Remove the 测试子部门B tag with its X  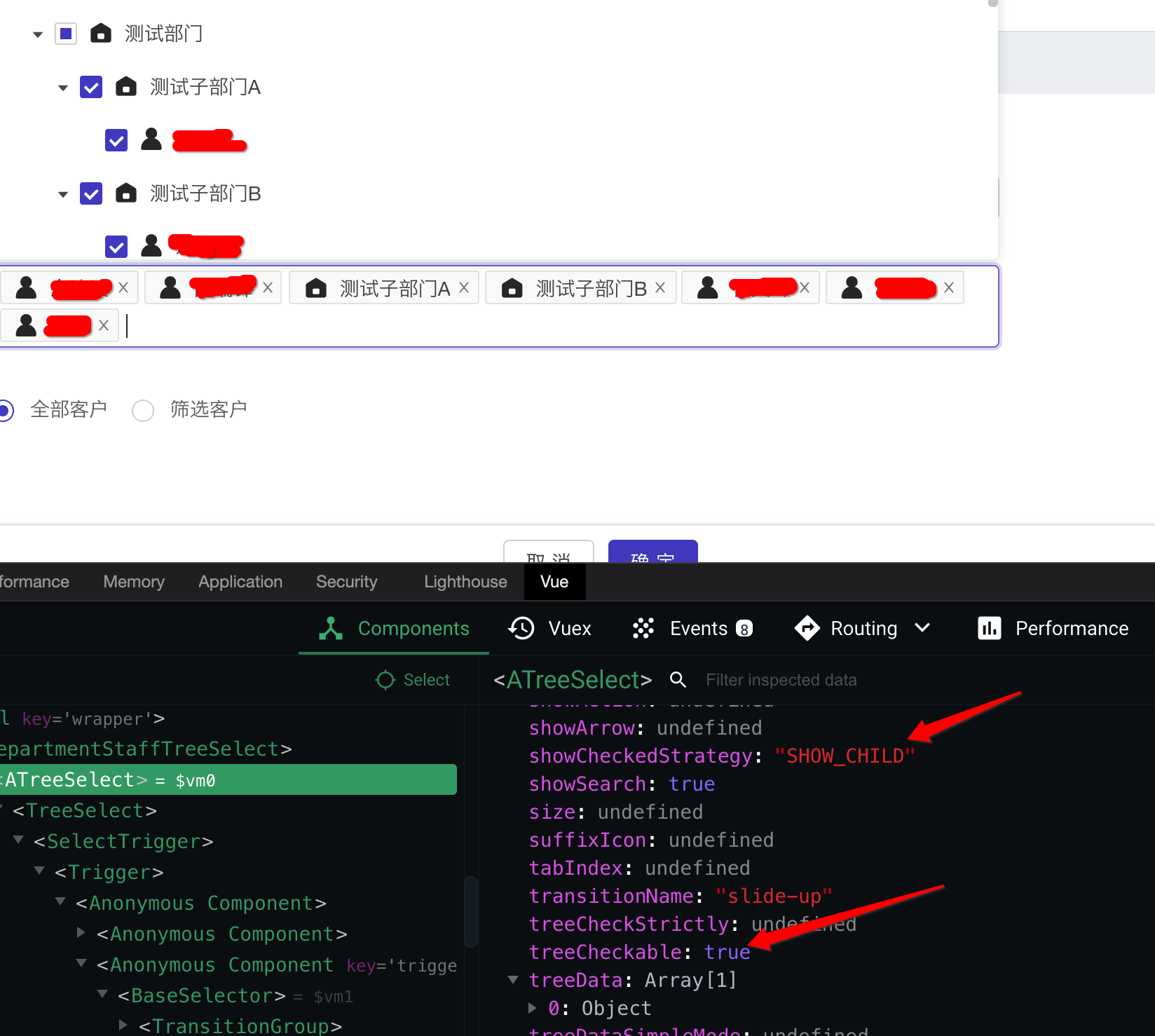pyautogui.click(x=659, y=287)
